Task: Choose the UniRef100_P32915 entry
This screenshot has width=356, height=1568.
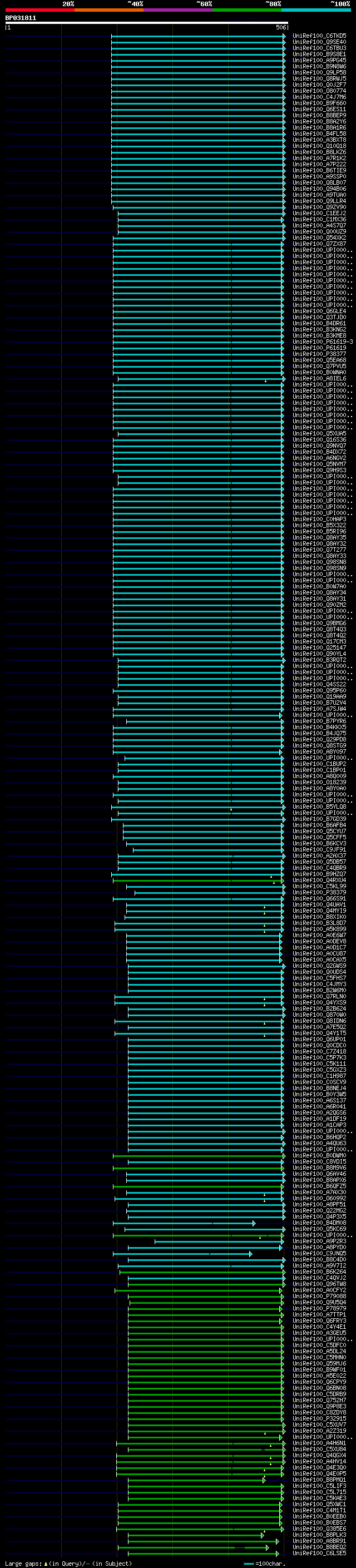Action: [x=319, y=1419]
